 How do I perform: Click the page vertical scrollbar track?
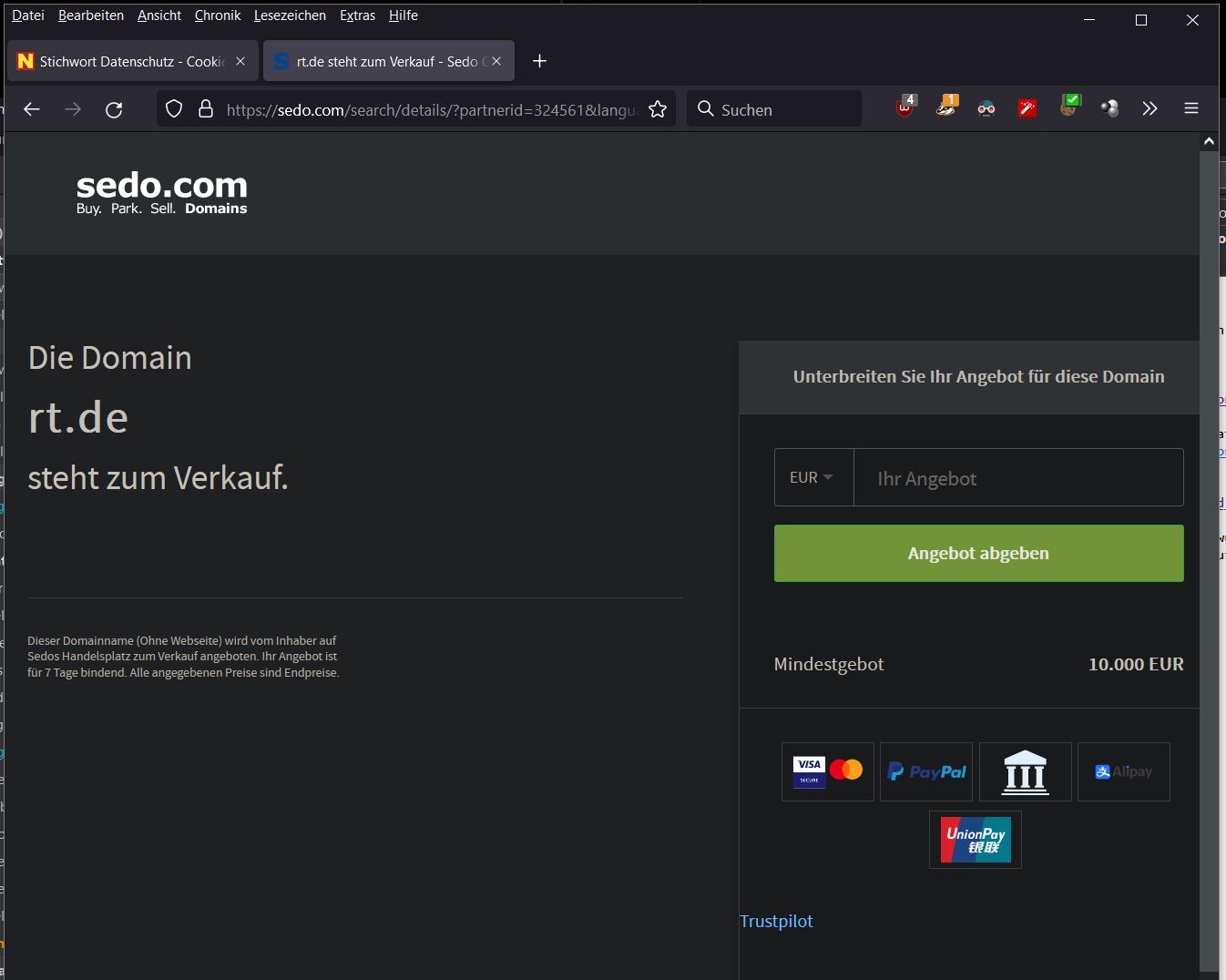tap(1209, 560)
